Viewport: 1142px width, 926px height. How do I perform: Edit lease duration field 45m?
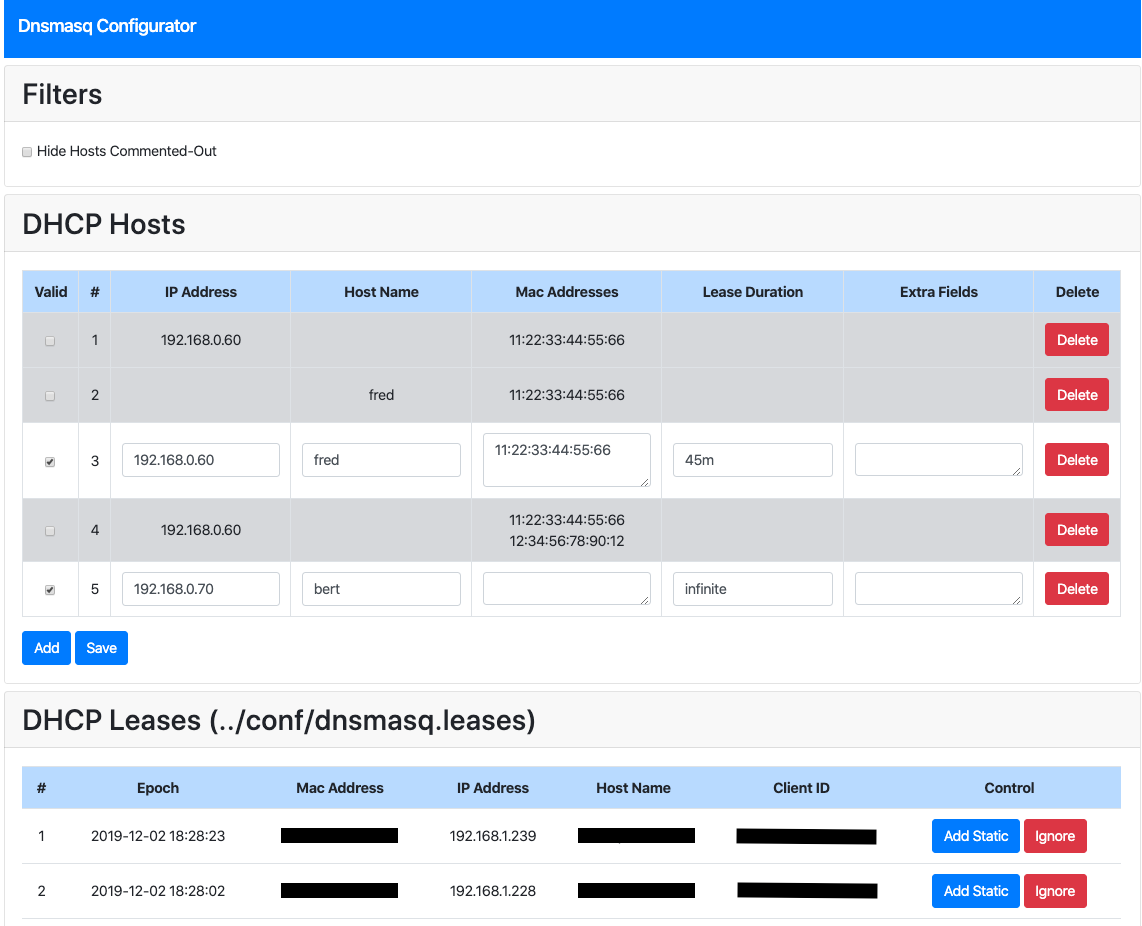[x=752, y=460]
